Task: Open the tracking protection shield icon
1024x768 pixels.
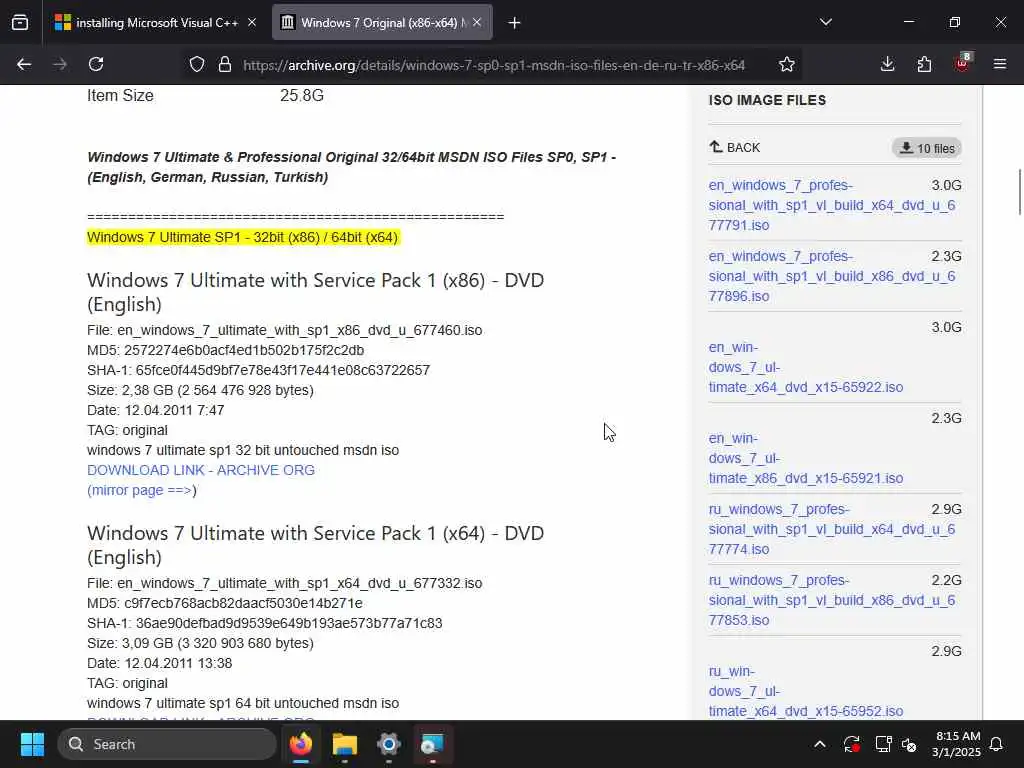Action: coord(197,65)
